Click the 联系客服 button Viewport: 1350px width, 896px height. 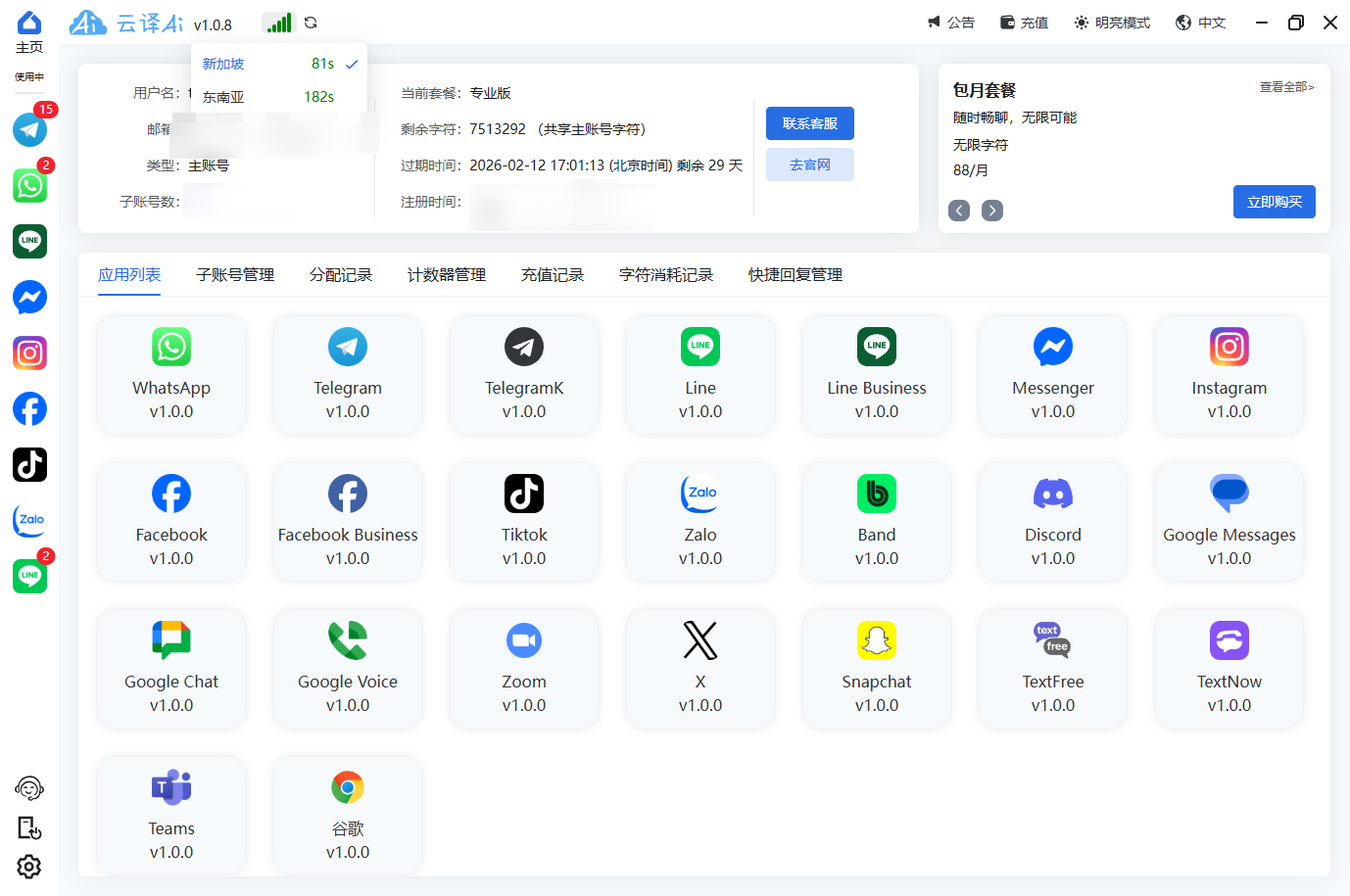click(809, 122)
